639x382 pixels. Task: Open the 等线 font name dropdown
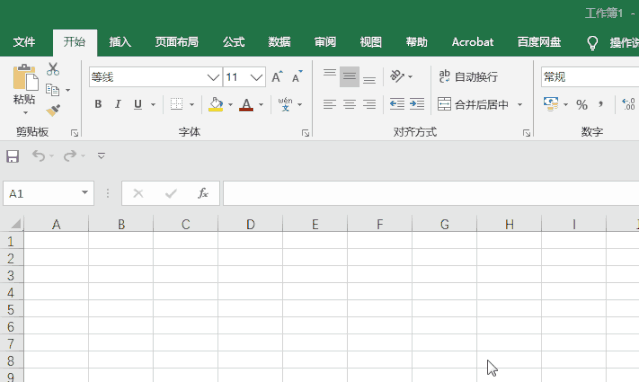[x=213, y=77]
